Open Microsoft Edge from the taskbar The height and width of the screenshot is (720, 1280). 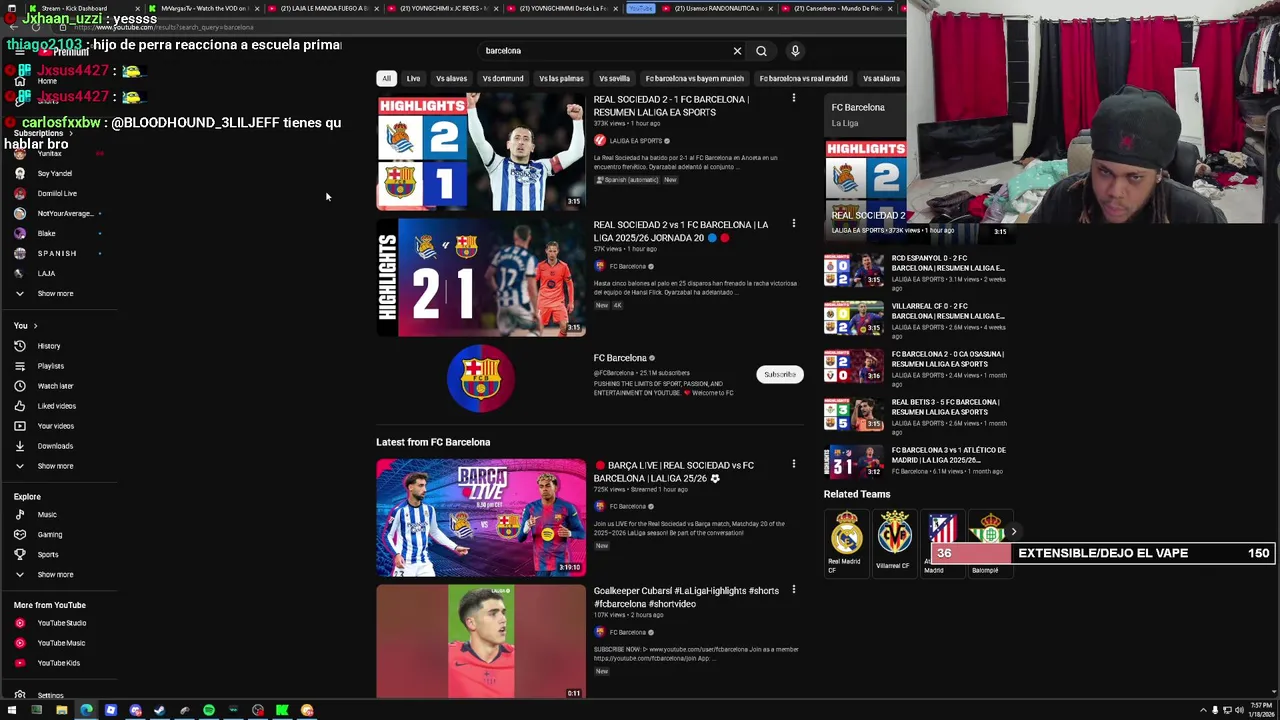(86, 711)
